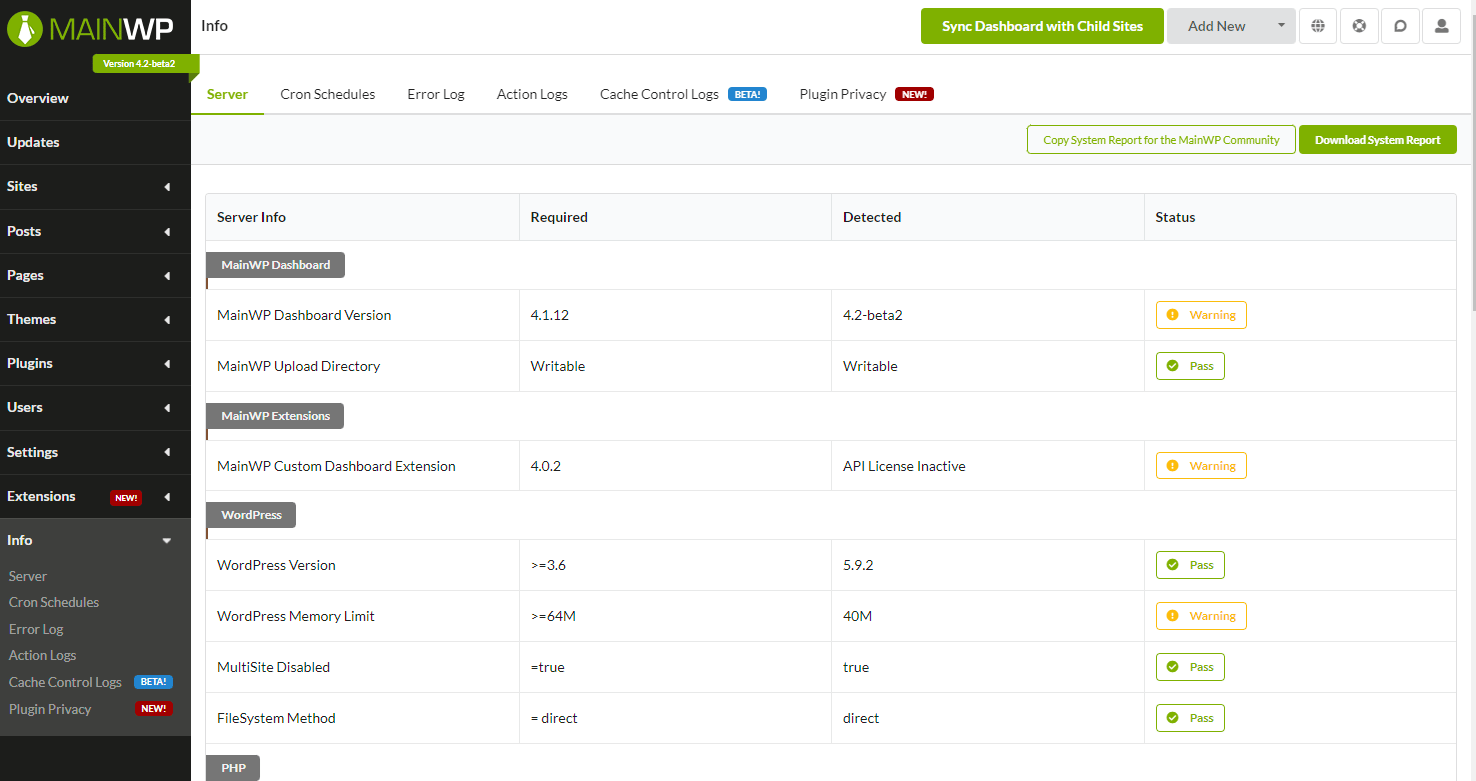This screenshot has height=781, width=1476.
Task: Expand the Themes menu arrow
Action: [x=167, y=320]
